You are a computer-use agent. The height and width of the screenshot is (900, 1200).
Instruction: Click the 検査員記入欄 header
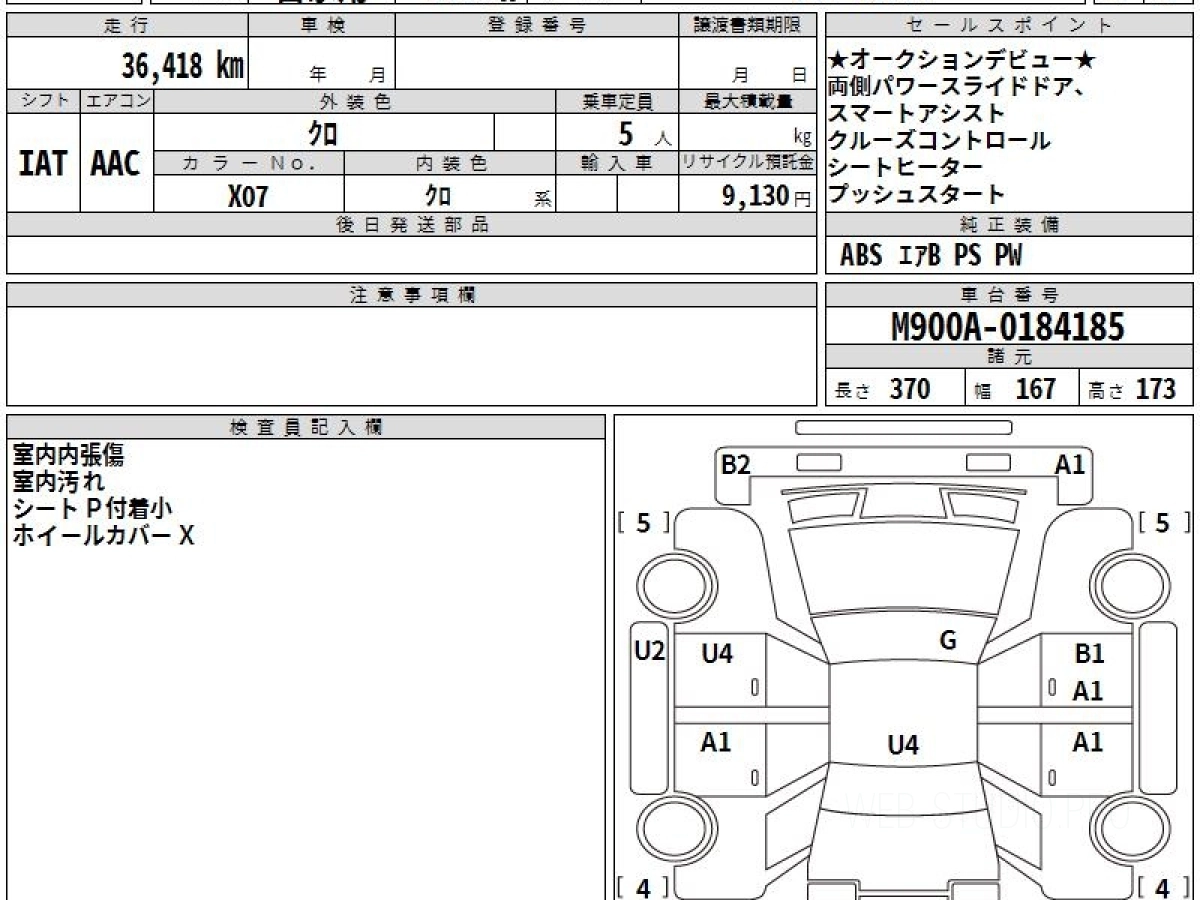[x=306, y=427]
